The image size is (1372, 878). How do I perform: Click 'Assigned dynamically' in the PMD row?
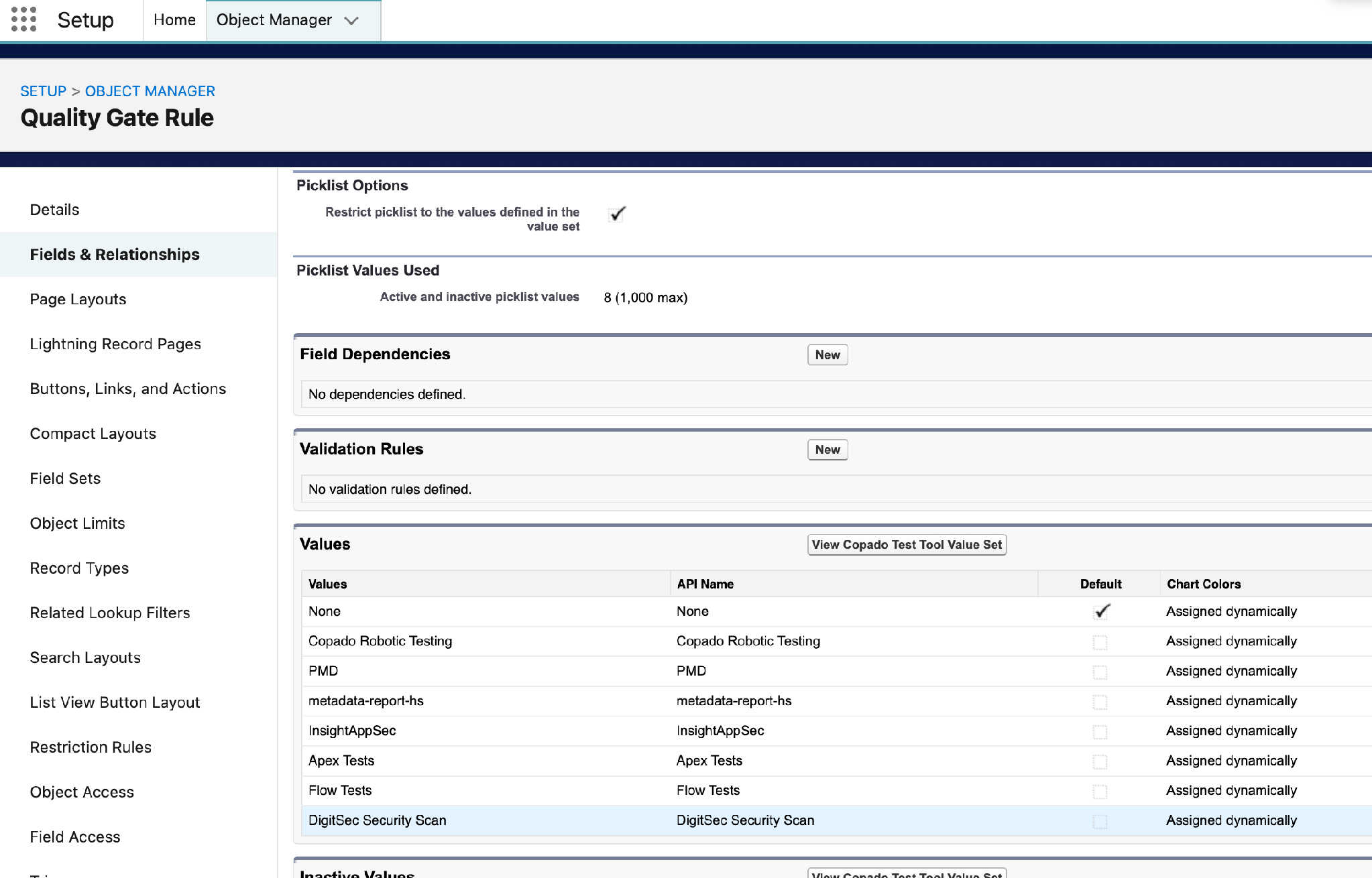pos(1231,671)
